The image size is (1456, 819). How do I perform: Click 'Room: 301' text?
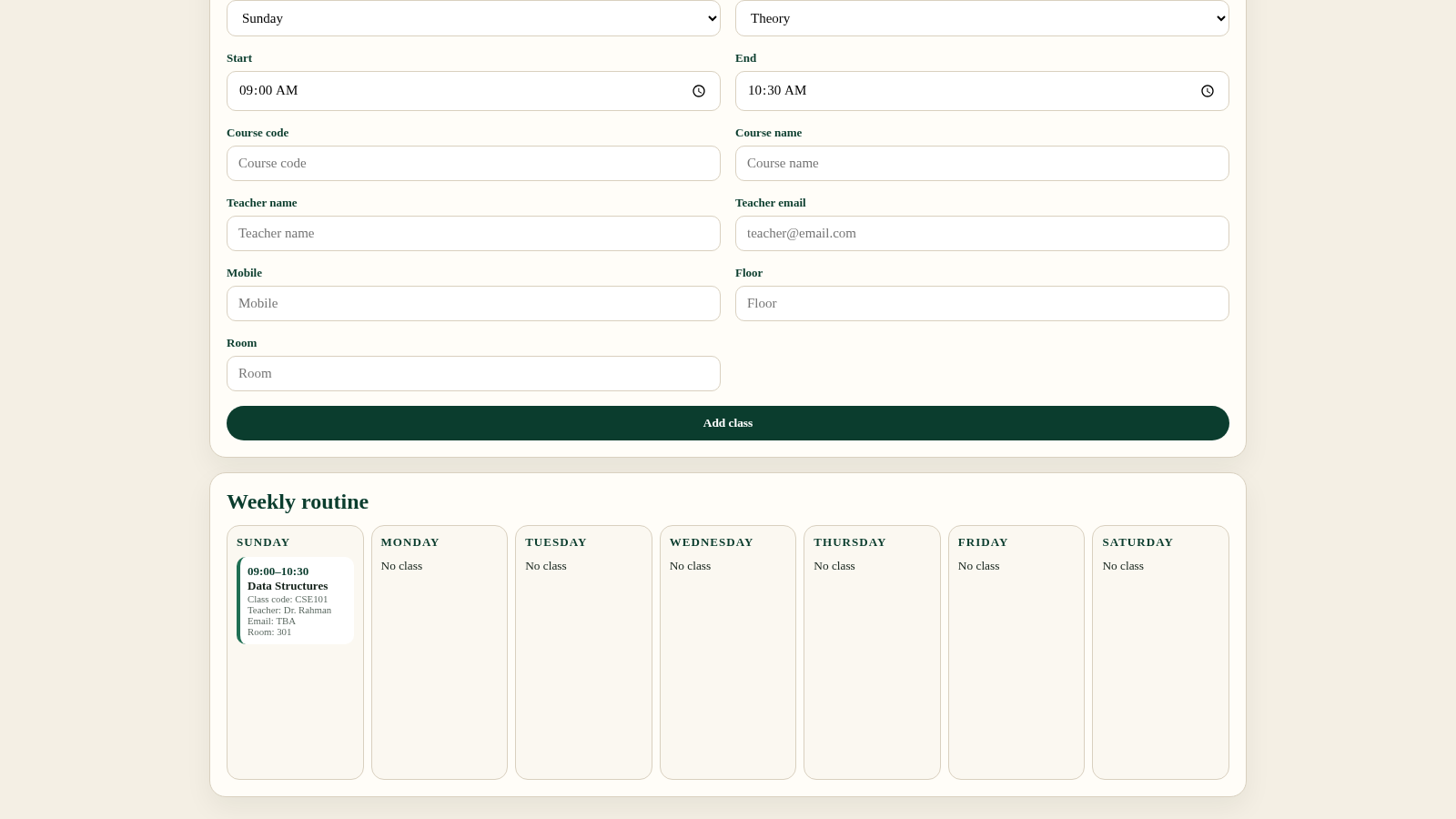[x=269, y=632]
